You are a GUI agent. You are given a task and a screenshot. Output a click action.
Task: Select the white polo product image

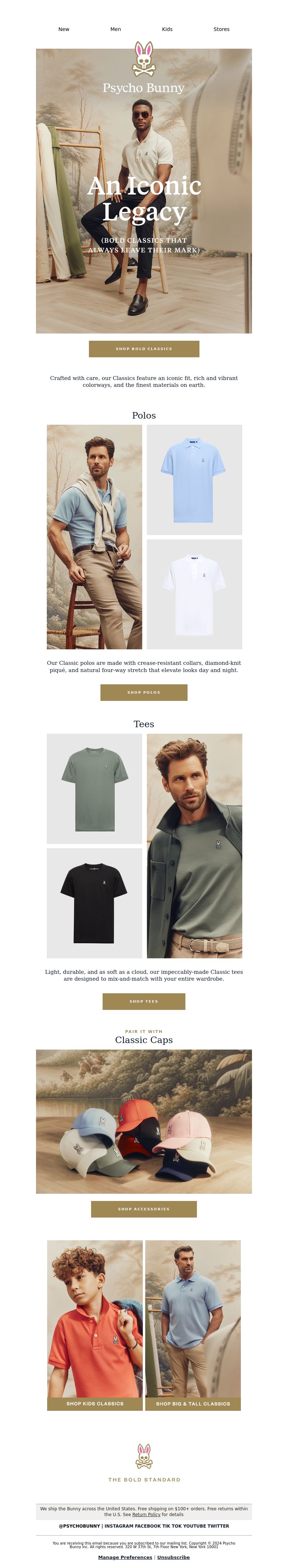click(194, 594)
